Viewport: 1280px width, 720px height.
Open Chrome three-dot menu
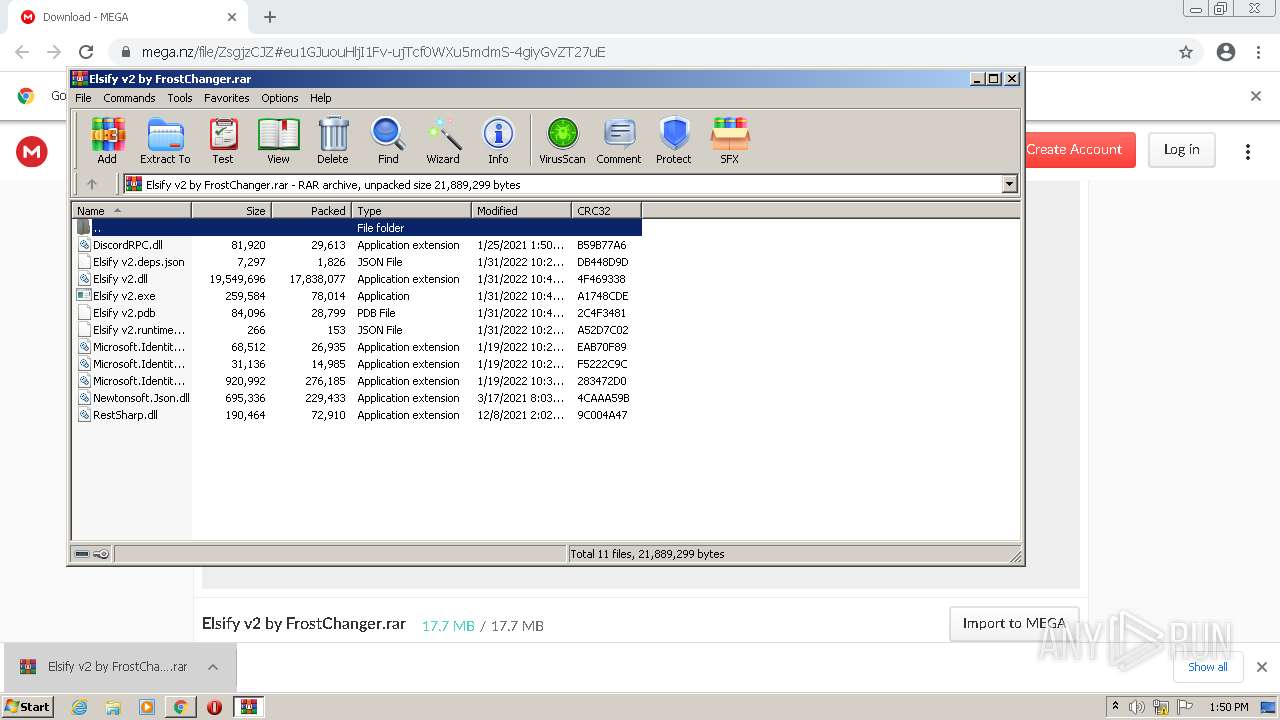point(1257,52)
